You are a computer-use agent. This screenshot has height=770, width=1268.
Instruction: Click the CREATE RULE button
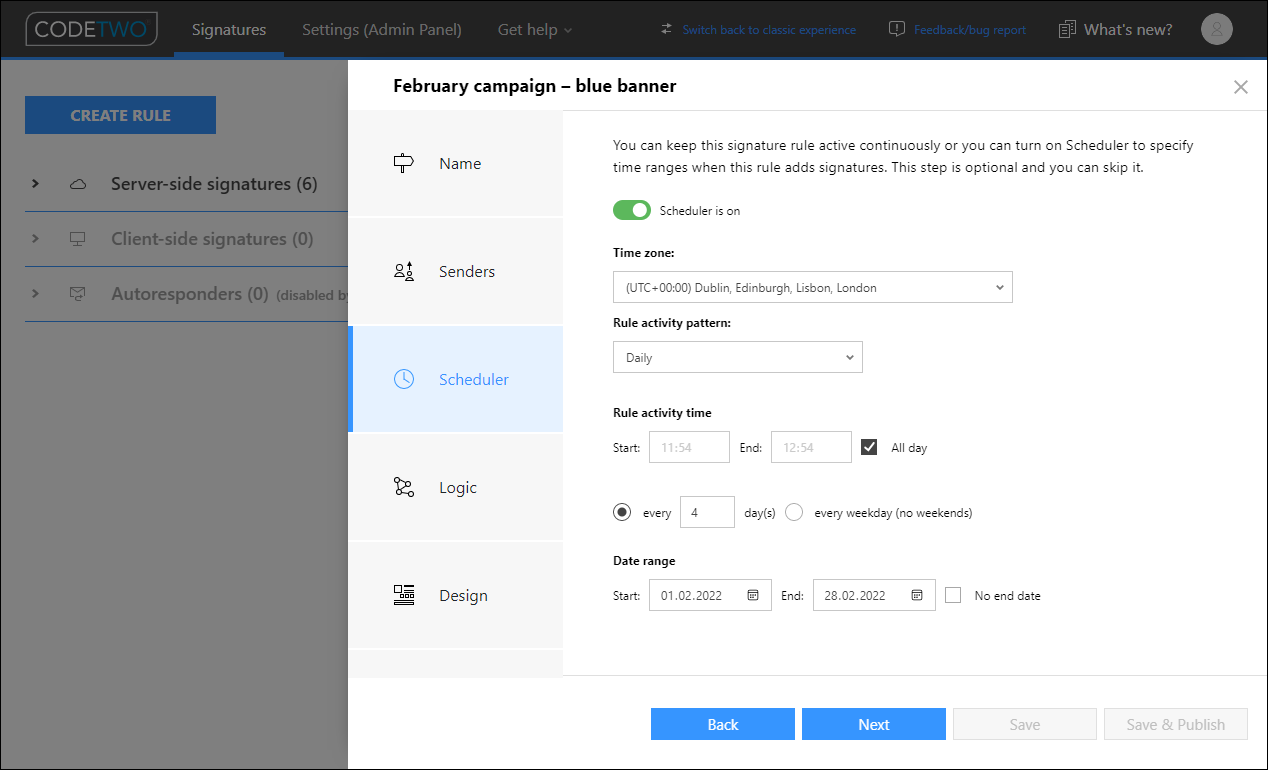(120, 115)
